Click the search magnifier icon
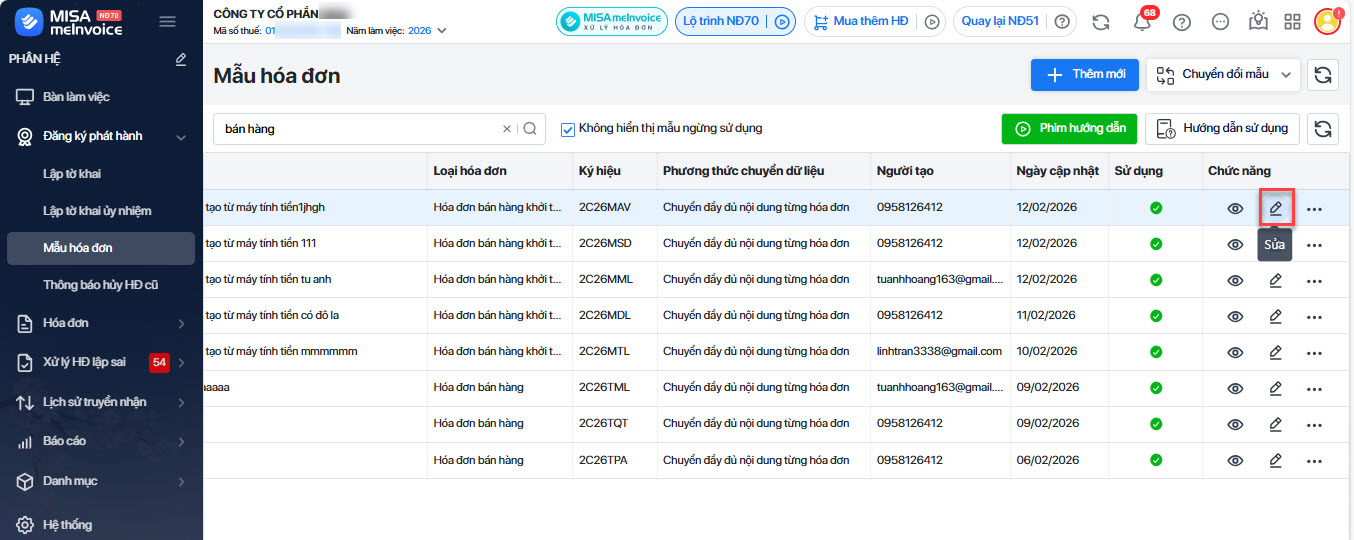The image size is (1354, 540). point(530,129)
